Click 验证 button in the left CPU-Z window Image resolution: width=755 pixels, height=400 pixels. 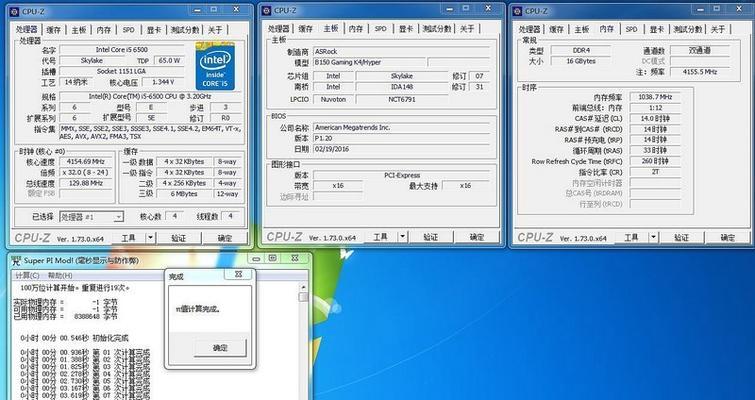(x=179, y=238)
